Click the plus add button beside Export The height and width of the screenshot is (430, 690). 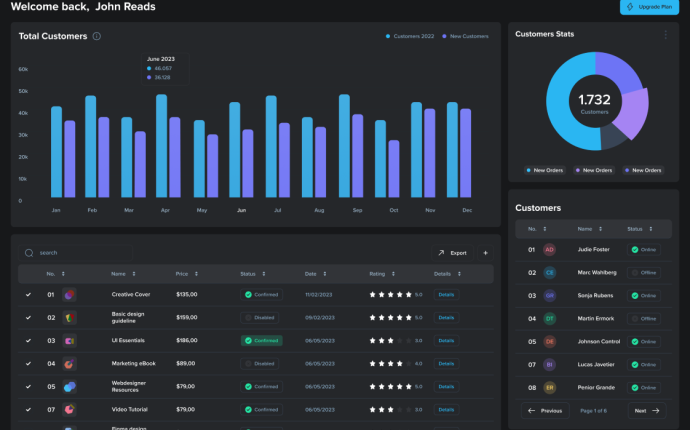point(485,253)
